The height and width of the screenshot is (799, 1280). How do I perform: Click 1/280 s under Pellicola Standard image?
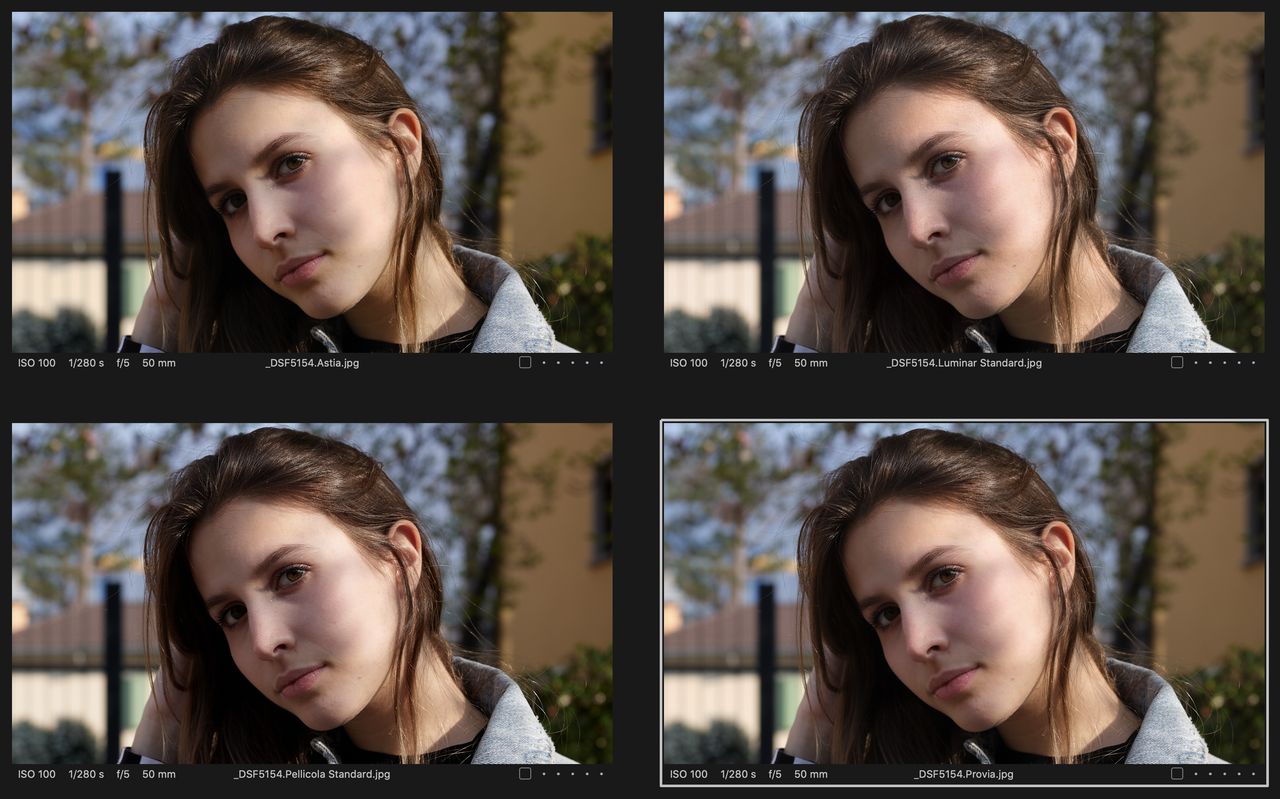click(86, 774)
